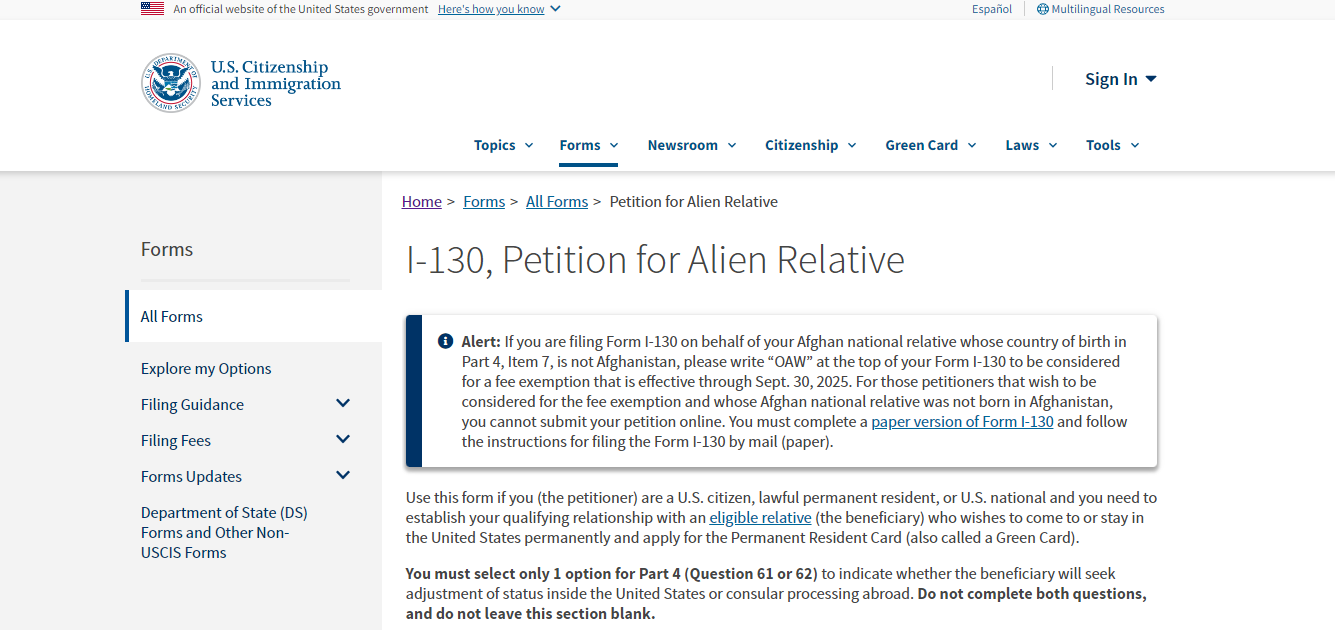Select Explore my Options in sidebar
Viewport: 1335px width, 630px height.
(206, 368)
